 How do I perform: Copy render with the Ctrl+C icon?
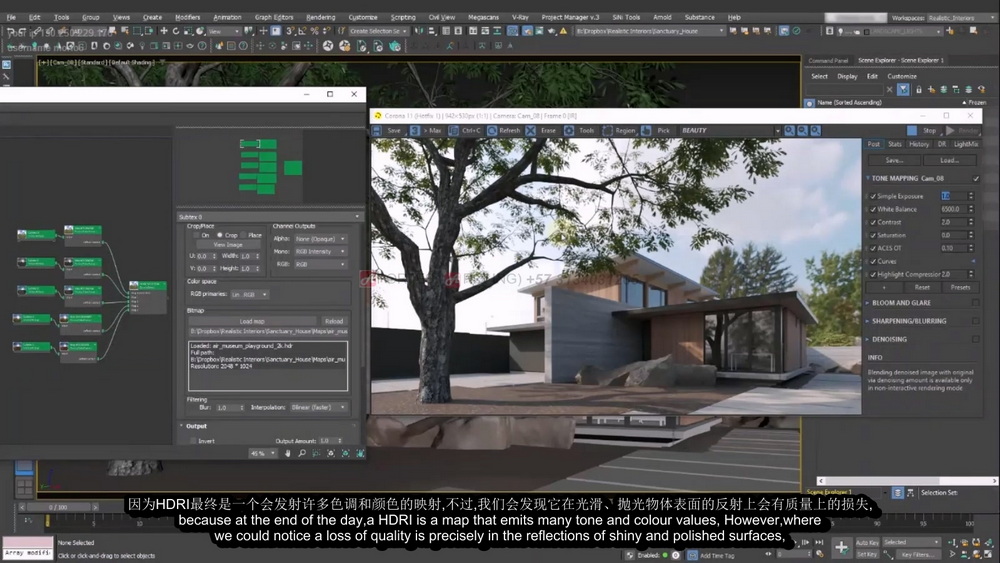tap(453, 131)
